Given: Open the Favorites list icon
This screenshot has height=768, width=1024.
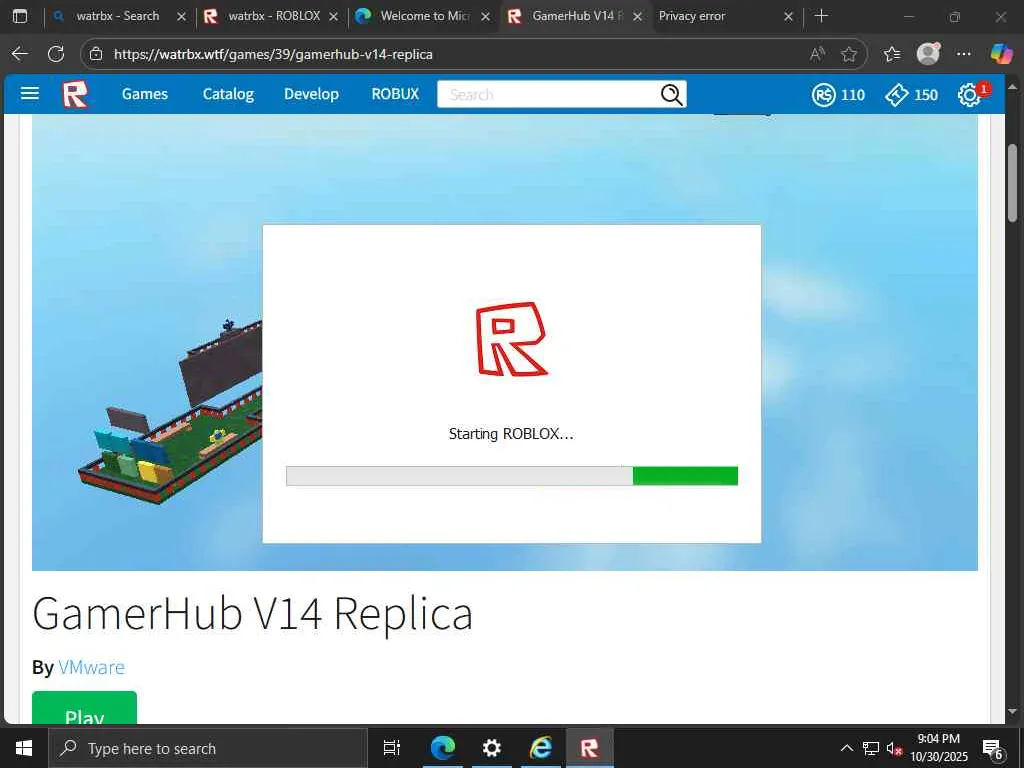Looking at the screenshot, I should click(x=892, y=54).
